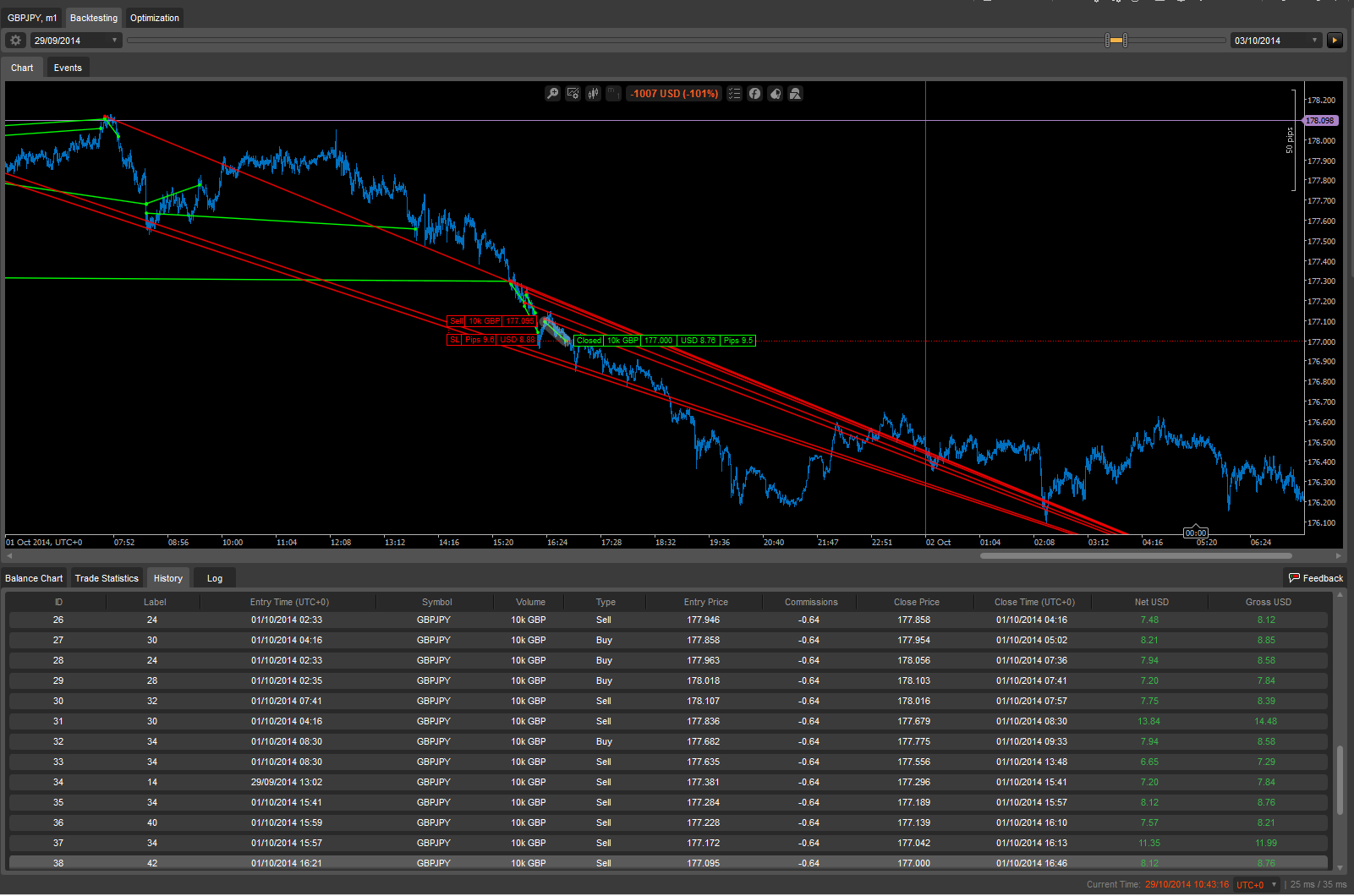Sort history by Entry Price column header

[706, 602]
